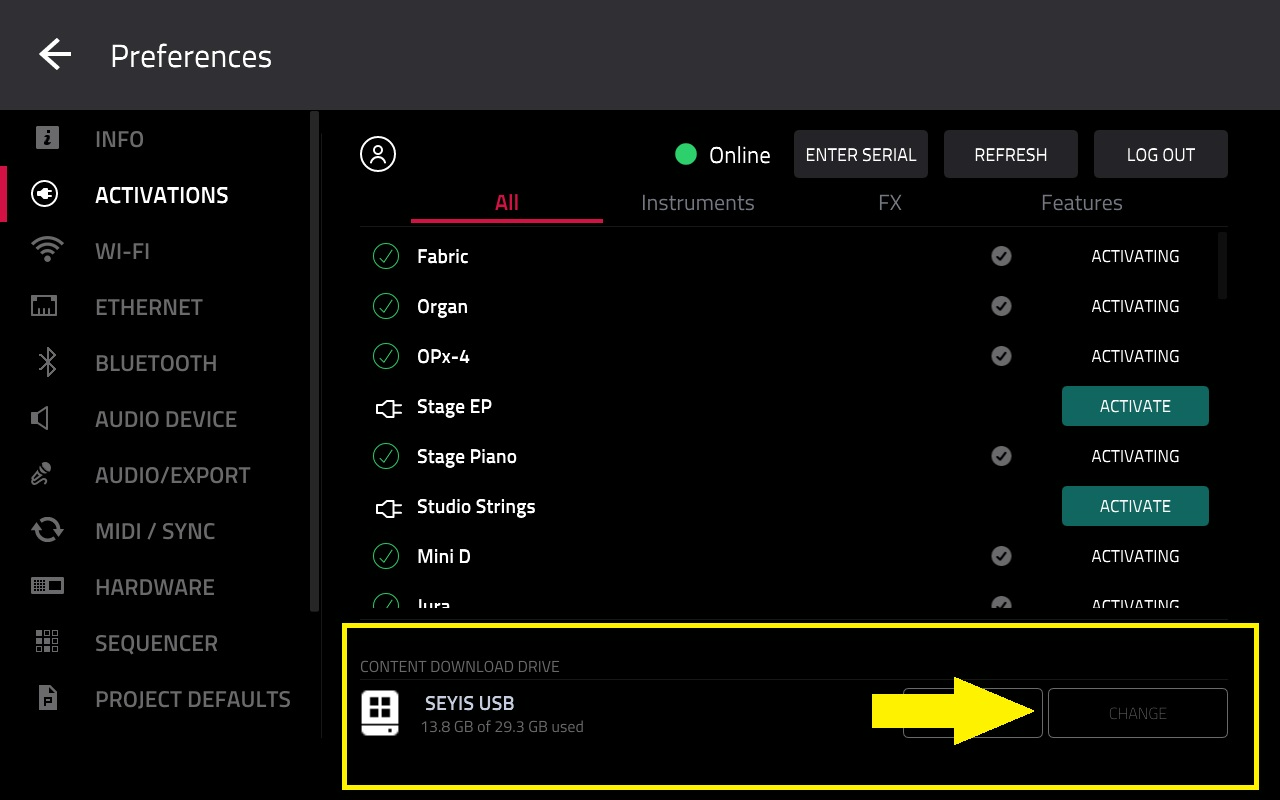Switch to the Instruments tab
The height and width of the screenshot is (800, 1280).
(698, 203)
